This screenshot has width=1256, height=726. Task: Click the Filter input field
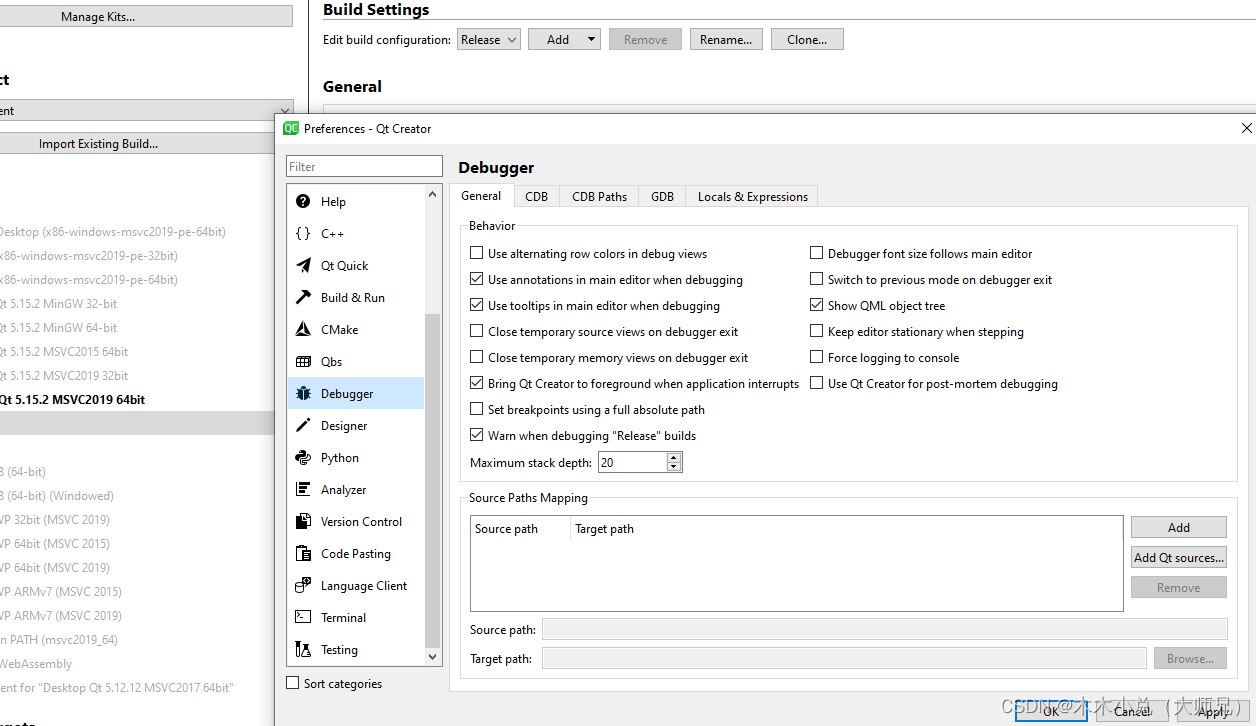364,167
